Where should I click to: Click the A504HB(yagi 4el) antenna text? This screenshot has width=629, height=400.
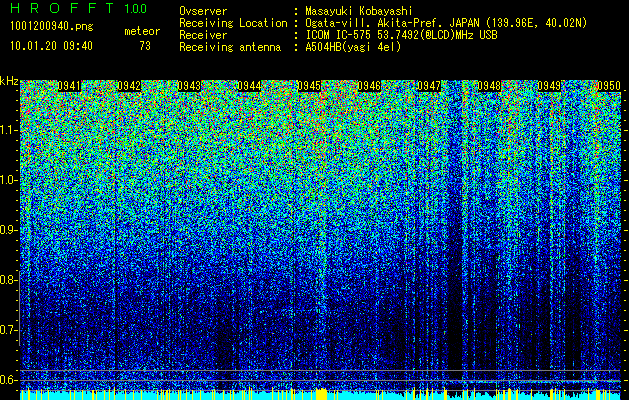click(353, 47)
